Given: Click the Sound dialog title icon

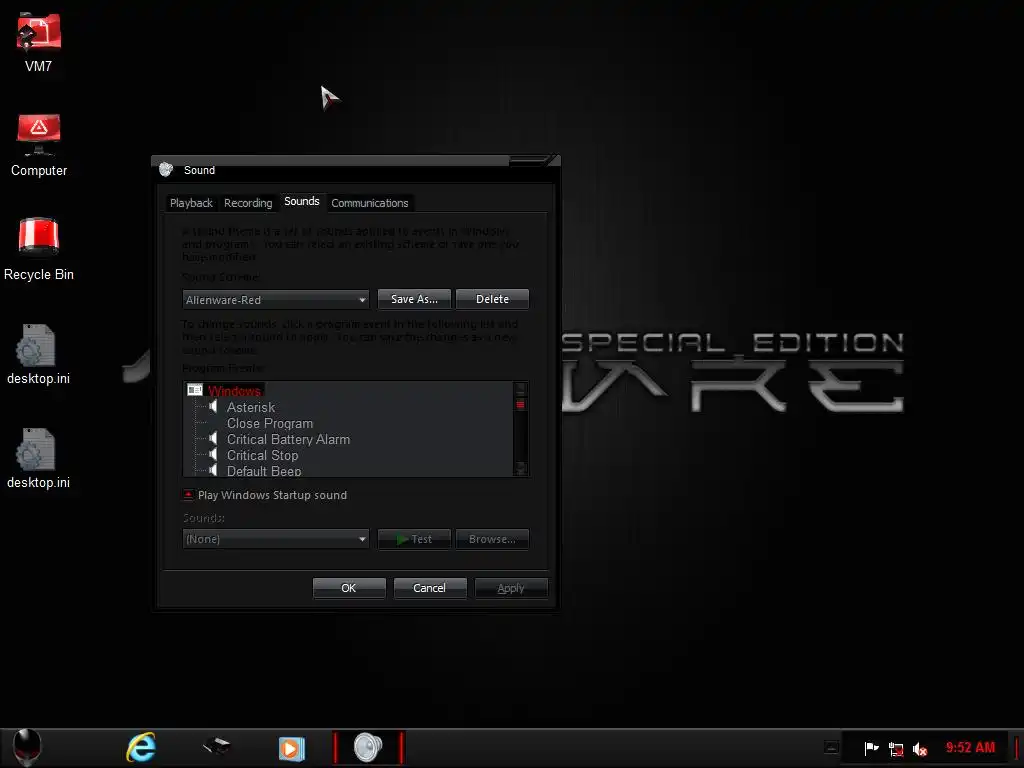Looking at the screenshot, I should pyautogui.click(x=167, y=170).
